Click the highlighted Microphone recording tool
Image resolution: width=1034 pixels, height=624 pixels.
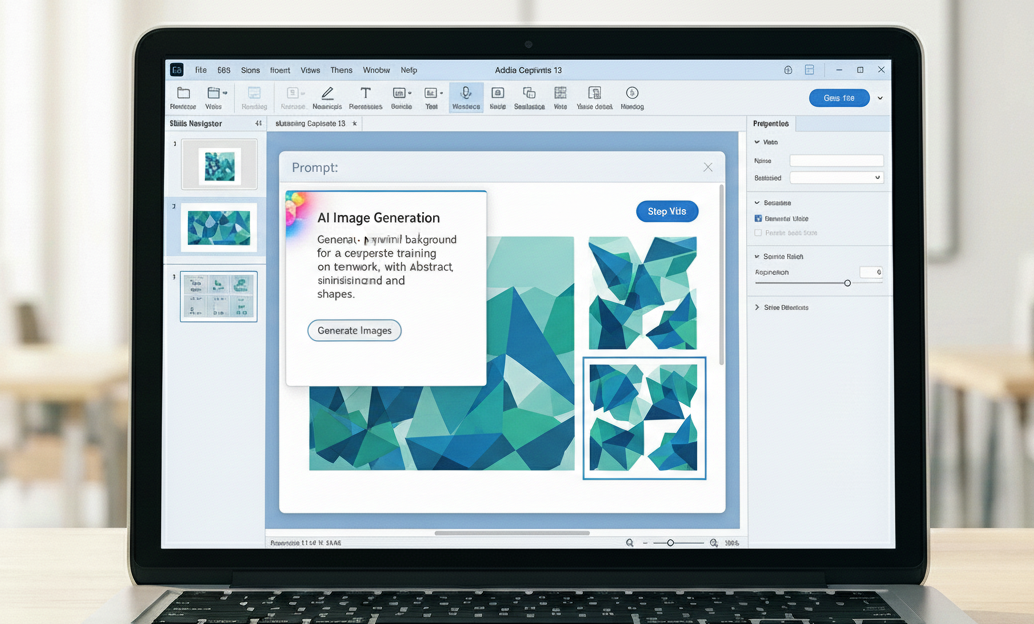(465, 95)
